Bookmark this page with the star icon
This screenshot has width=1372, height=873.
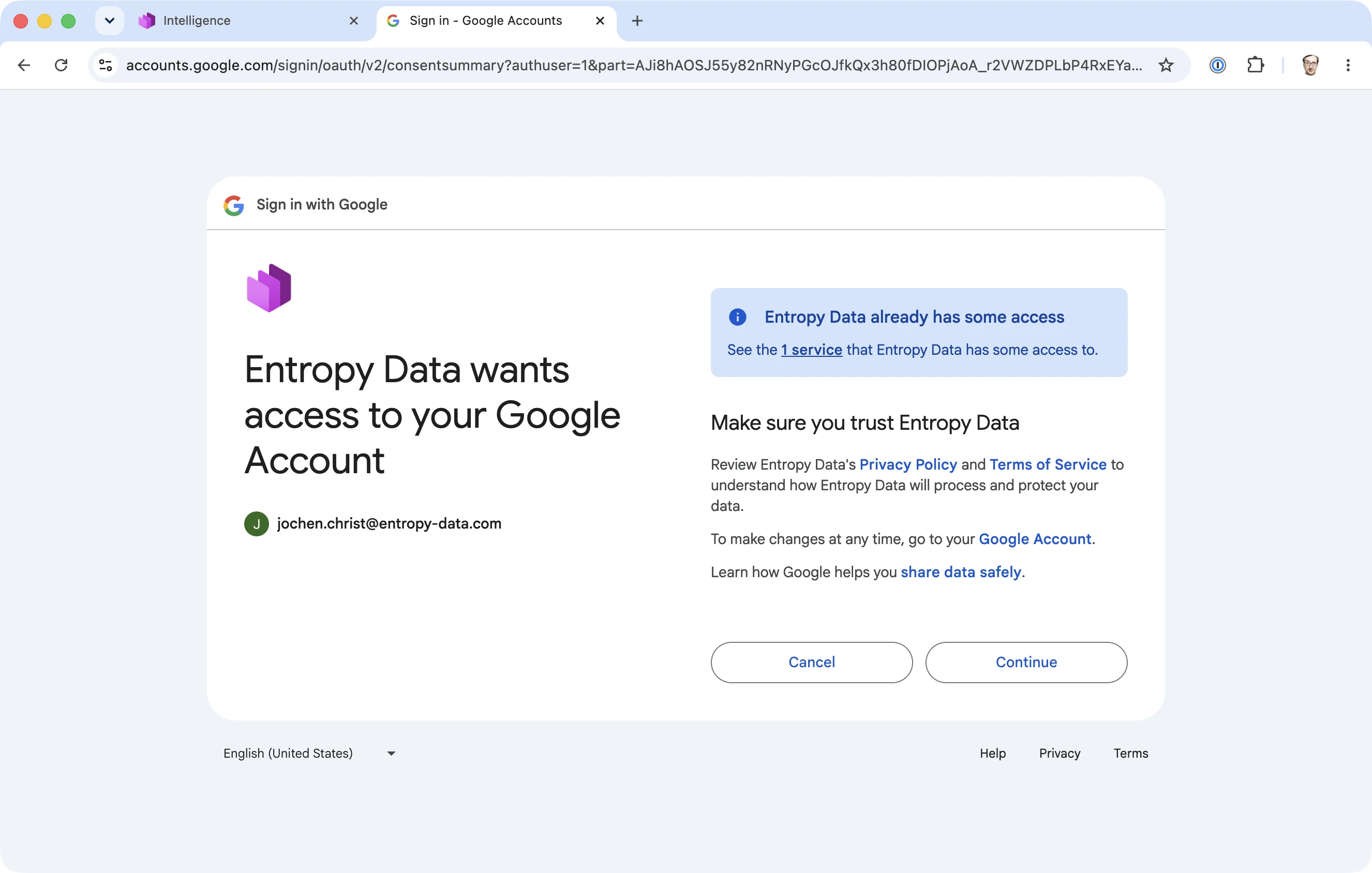point(1166,65)
